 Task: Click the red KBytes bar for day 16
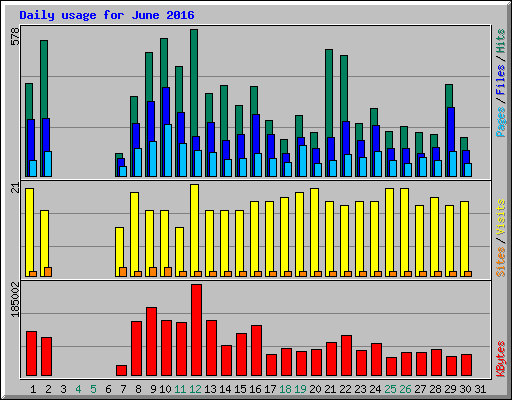(x=256, y=351)
